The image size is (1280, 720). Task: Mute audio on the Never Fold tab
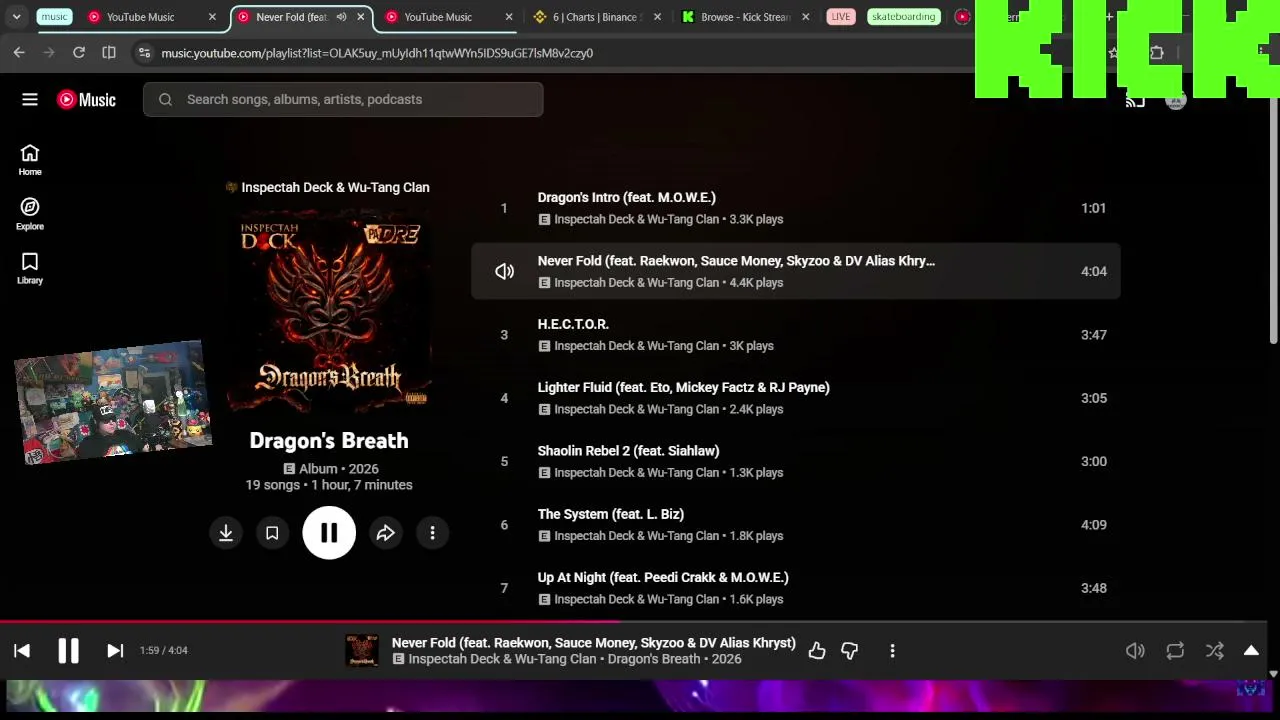point(342,17)
